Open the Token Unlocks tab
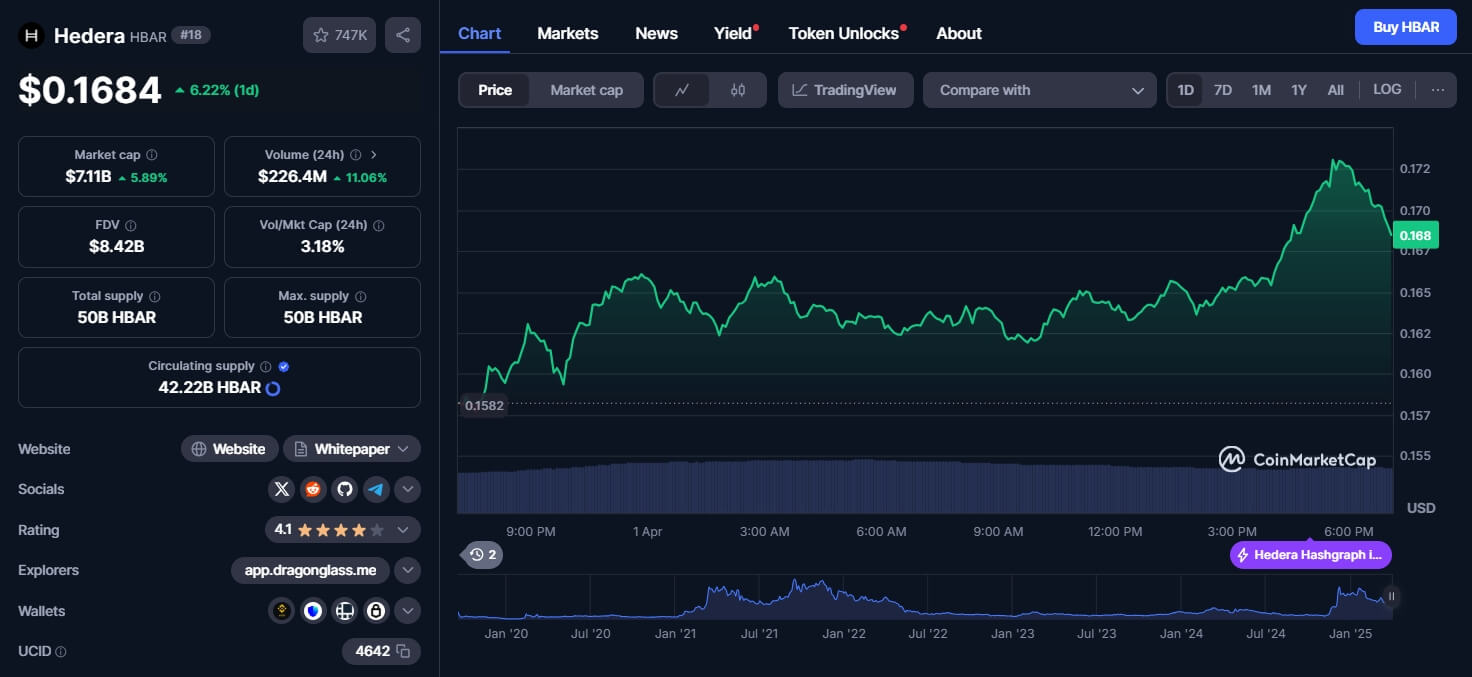1472x677 pixels. 843,33
